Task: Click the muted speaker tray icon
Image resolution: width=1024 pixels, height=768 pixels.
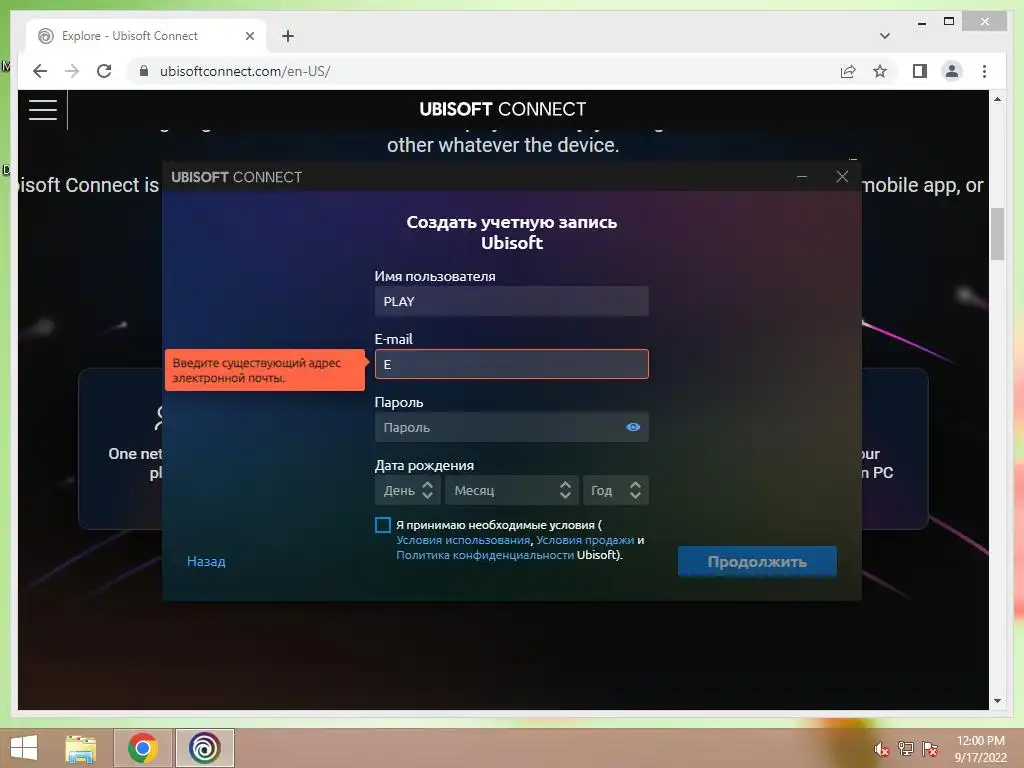Action: tap(881, 749)
